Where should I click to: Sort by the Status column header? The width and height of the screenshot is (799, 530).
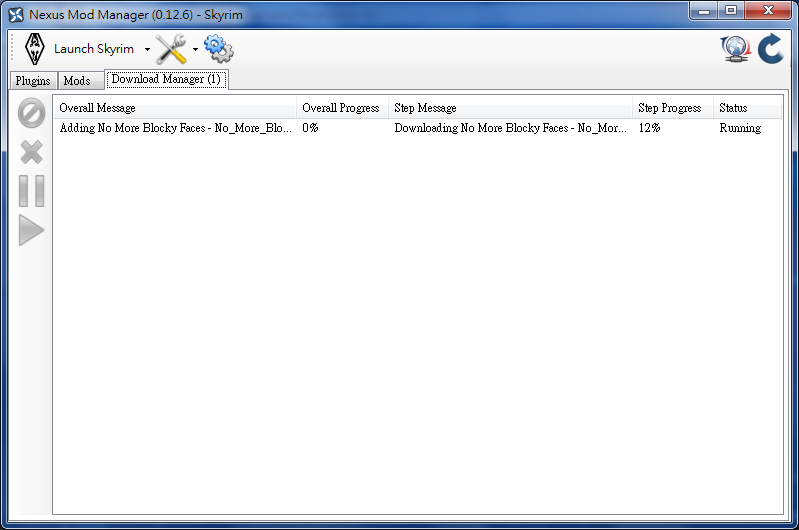(747, 108)
